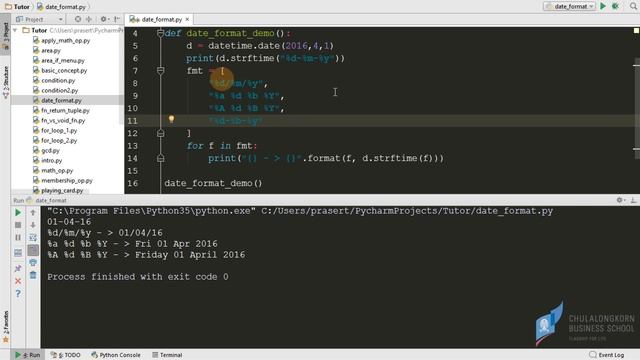Screen dimensions: 640x360
Task: Restore layout icon in Run panel
Action: pos(18,253)
